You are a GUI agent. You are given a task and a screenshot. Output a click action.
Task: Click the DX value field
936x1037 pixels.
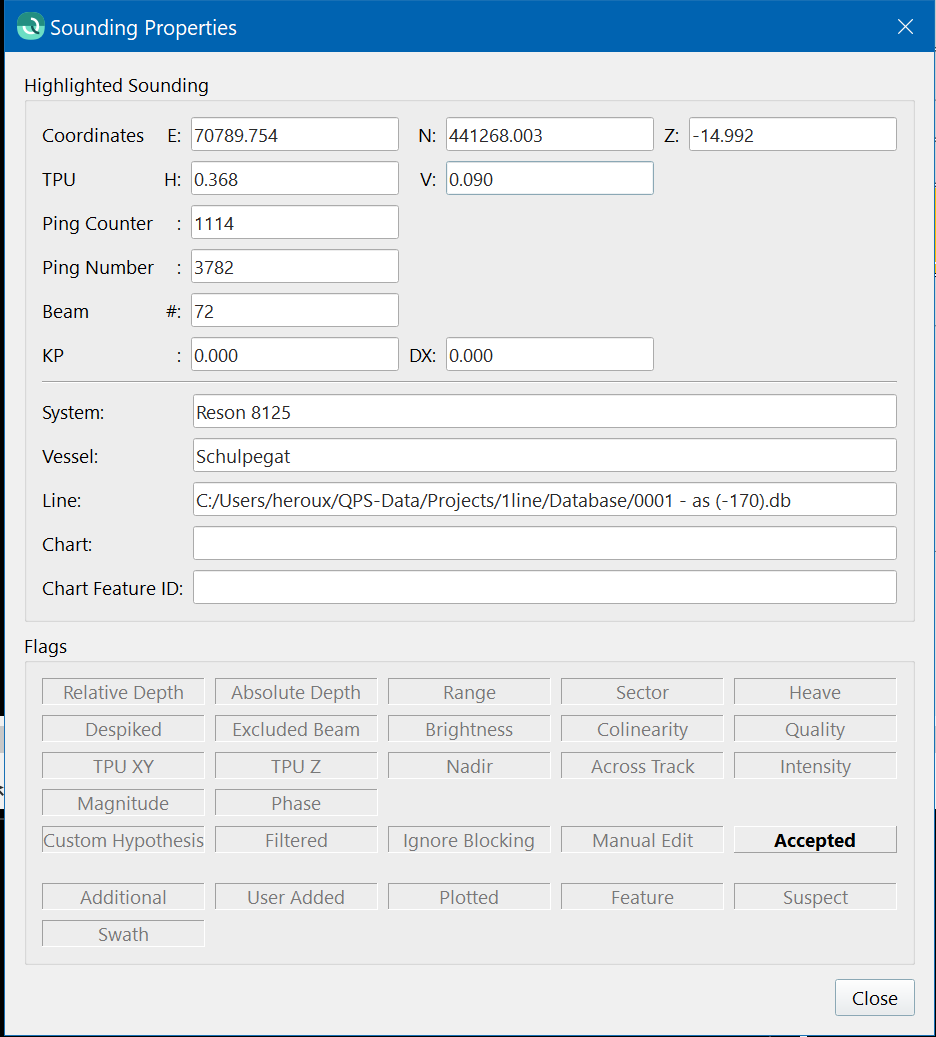(550, 354)
